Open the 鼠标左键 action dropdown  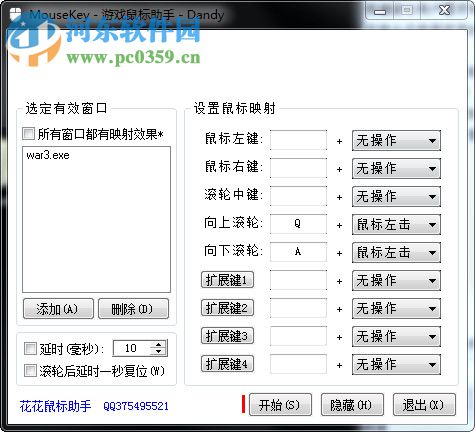coord(396,140)
